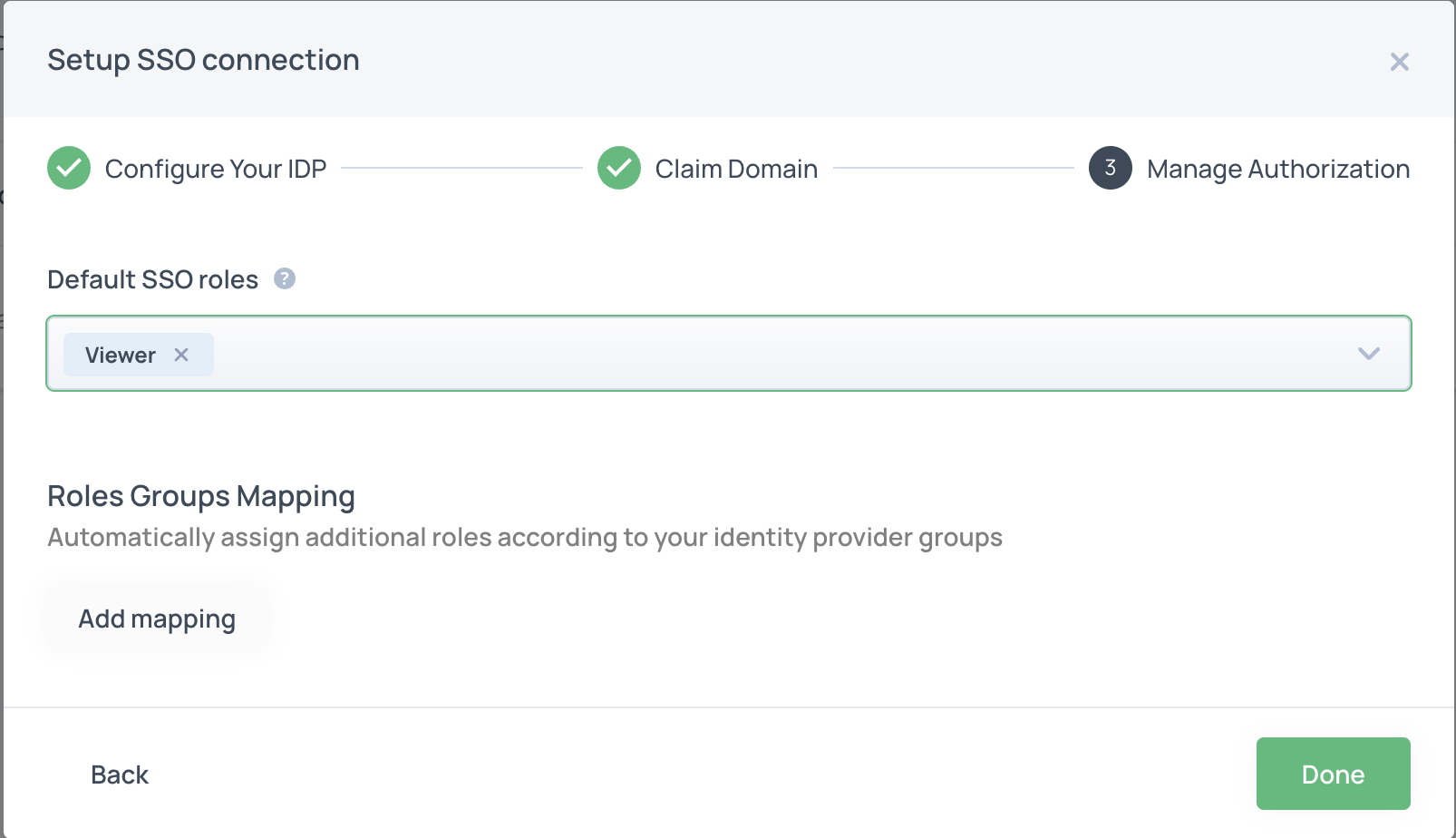Select the Viewer role tag

click(120, 355)
